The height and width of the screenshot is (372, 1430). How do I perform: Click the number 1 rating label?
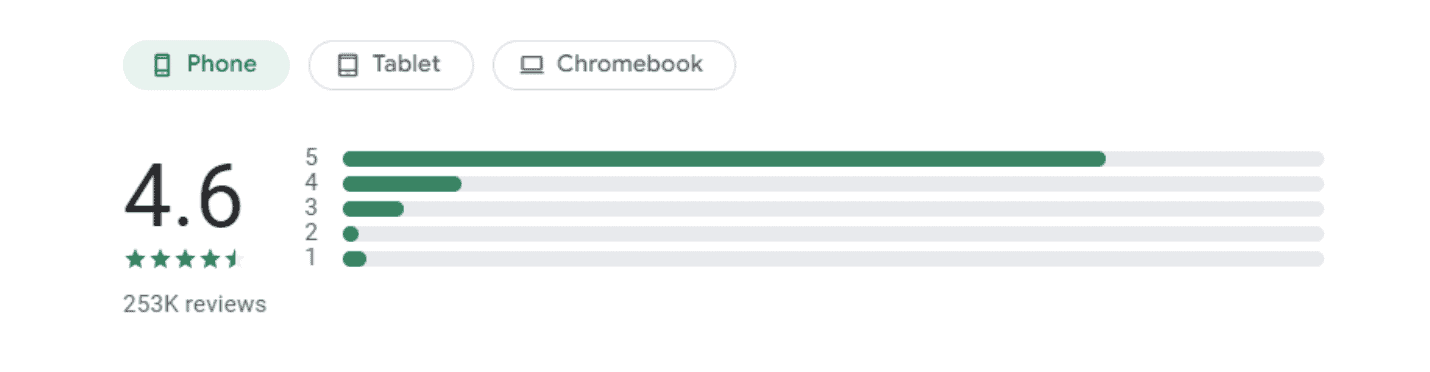(312, 258)
